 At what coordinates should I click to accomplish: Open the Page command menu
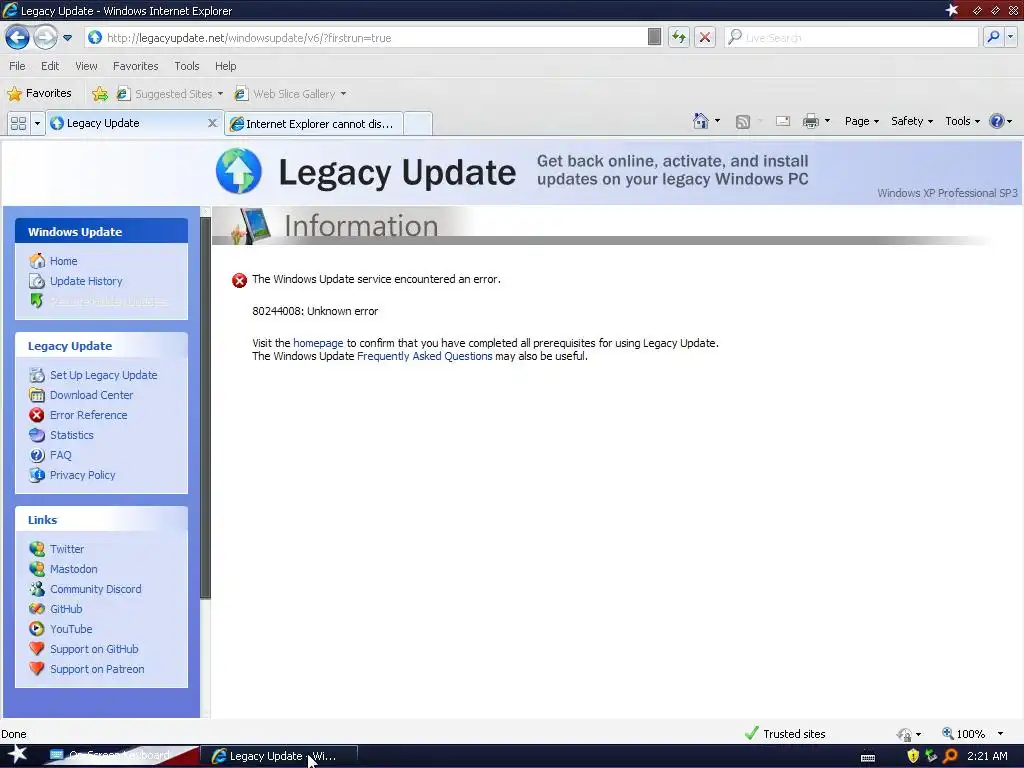[x=861, y=121]
